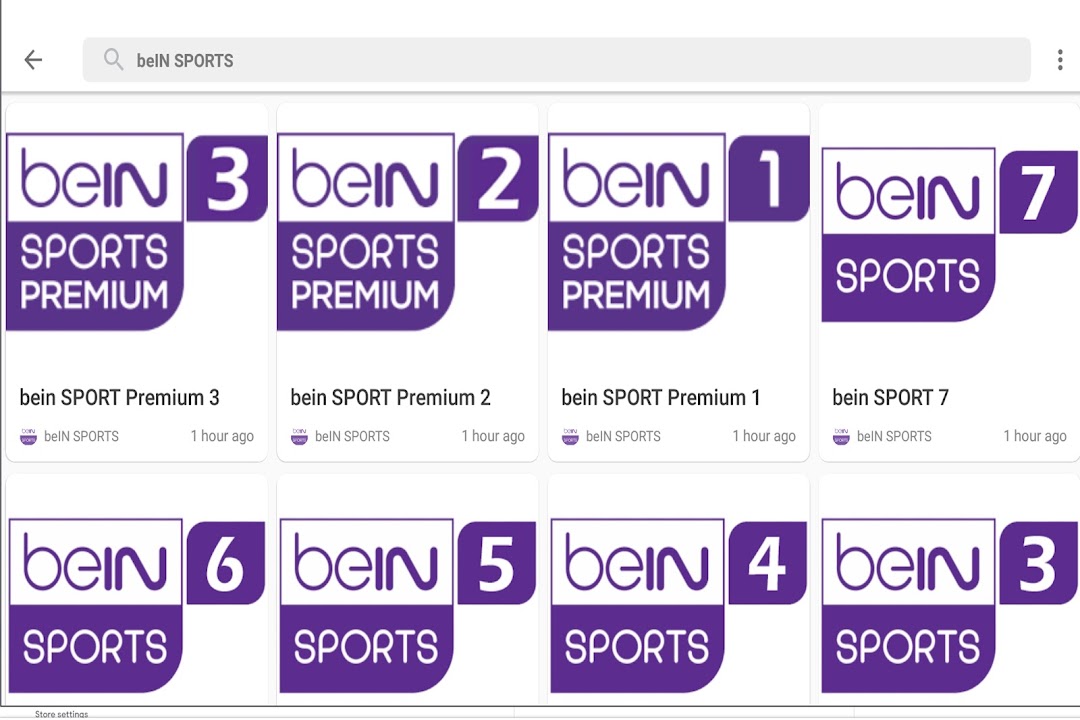Screen dimensions: 1080x720
Task: Click the back arrow icon
Action: [x=33, y=60]
